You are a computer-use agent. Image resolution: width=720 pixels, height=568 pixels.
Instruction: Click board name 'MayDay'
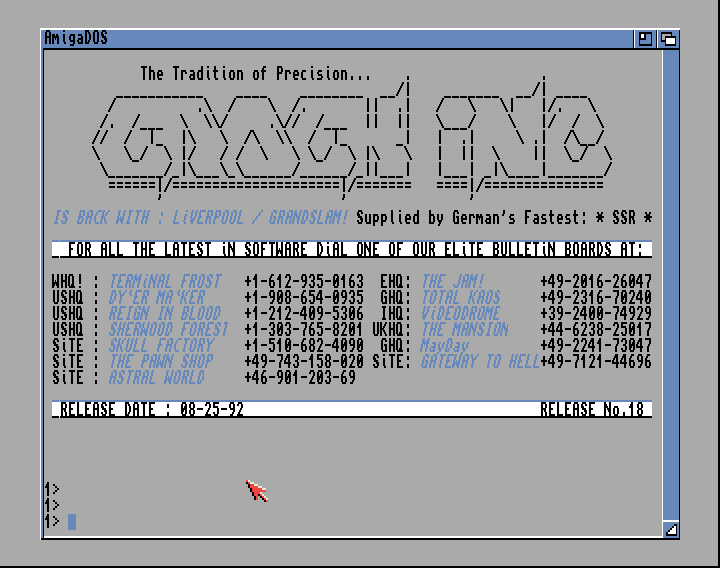[x=444, y=345]
